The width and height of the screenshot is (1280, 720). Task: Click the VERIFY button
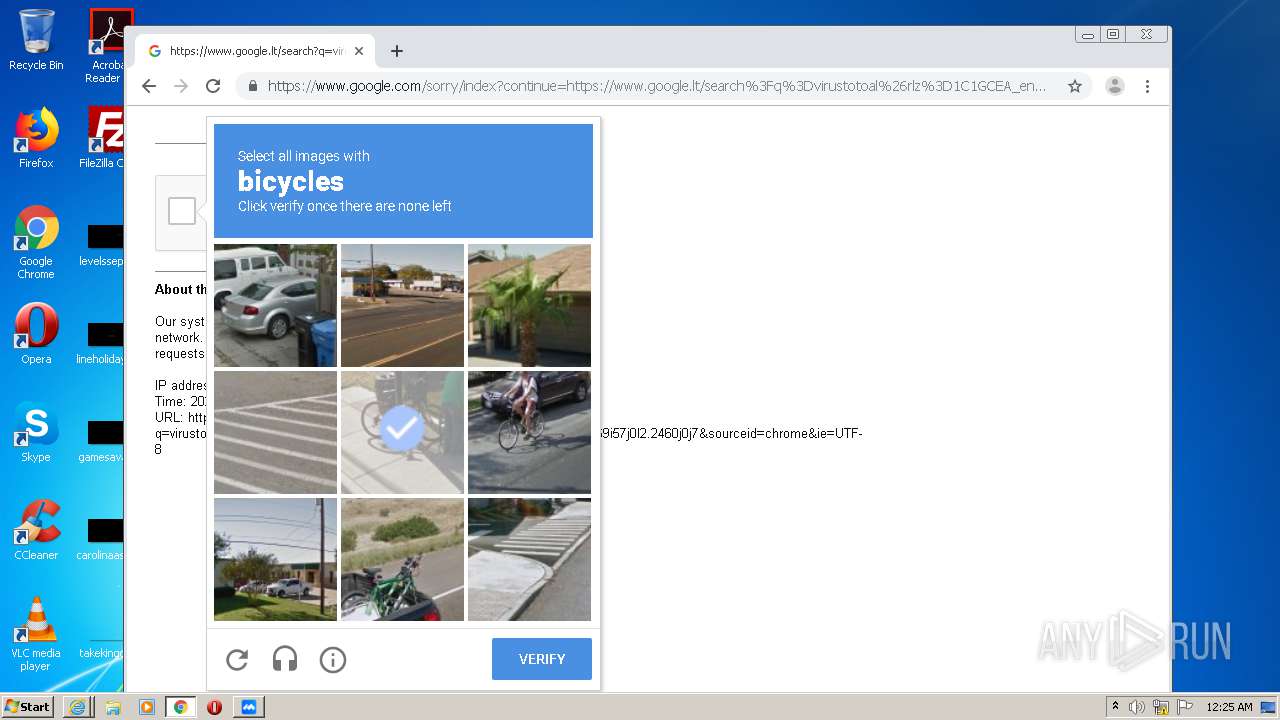point(541,659)
